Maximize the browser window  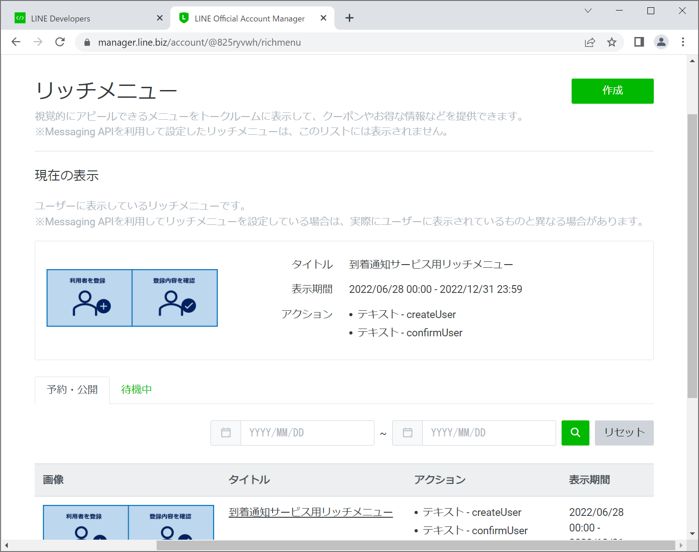pyautogui.click(x=651, y=11)
